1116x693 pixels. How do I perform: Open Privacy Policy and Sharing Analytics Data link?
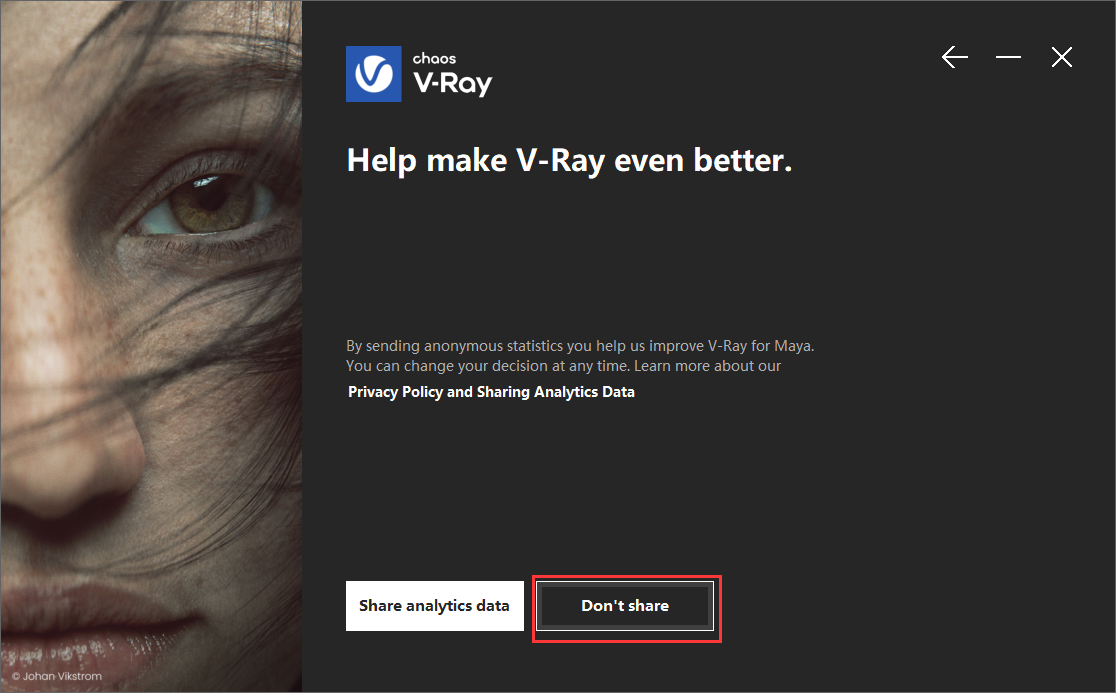pyautogui.click(x=491, y=392)
